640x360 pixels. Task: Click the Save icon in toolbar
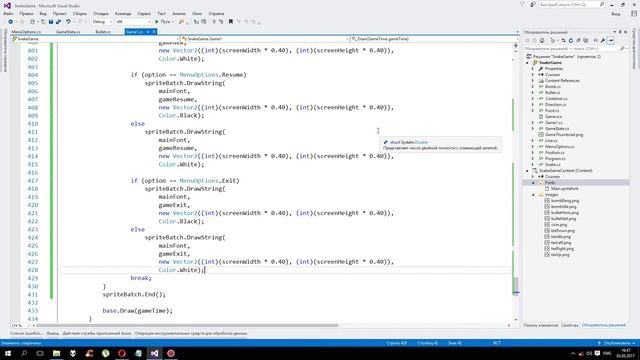tap(51, 22)
